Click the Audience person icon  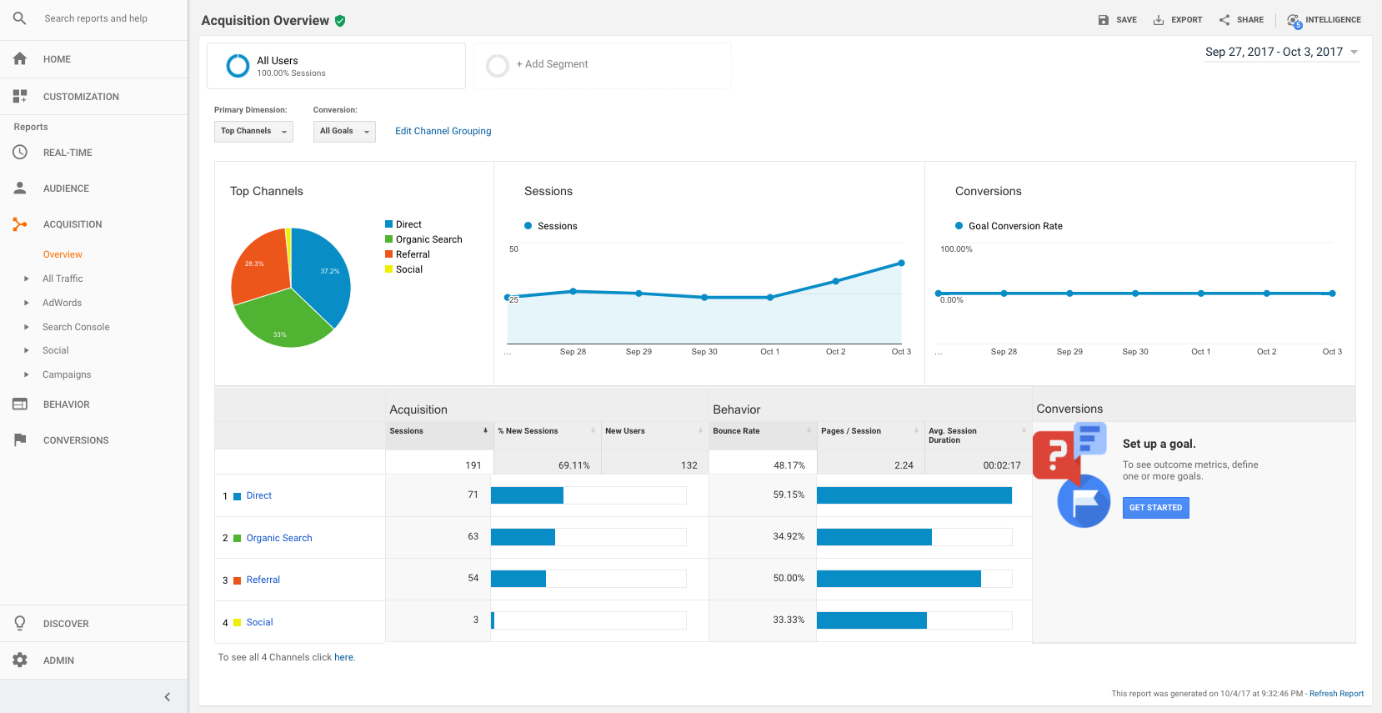coord(19,189)
